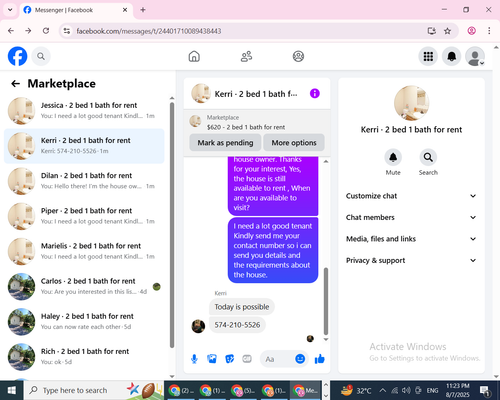Bookmark this page with the star icon
Screen dimensions: 500x400
coord(447,31)
